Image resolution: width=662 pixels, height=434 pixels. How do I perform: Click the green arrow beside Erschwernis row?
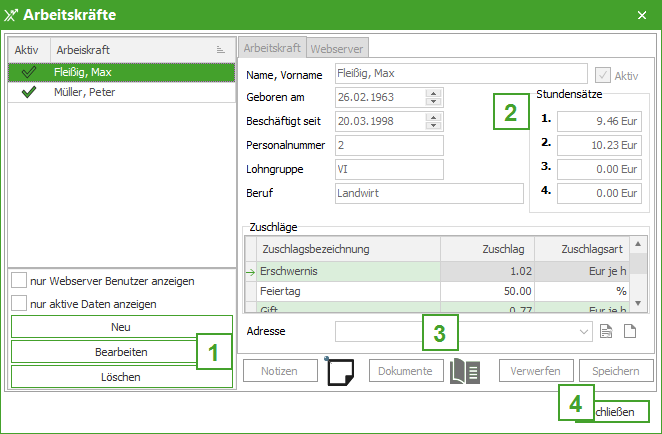250,272
